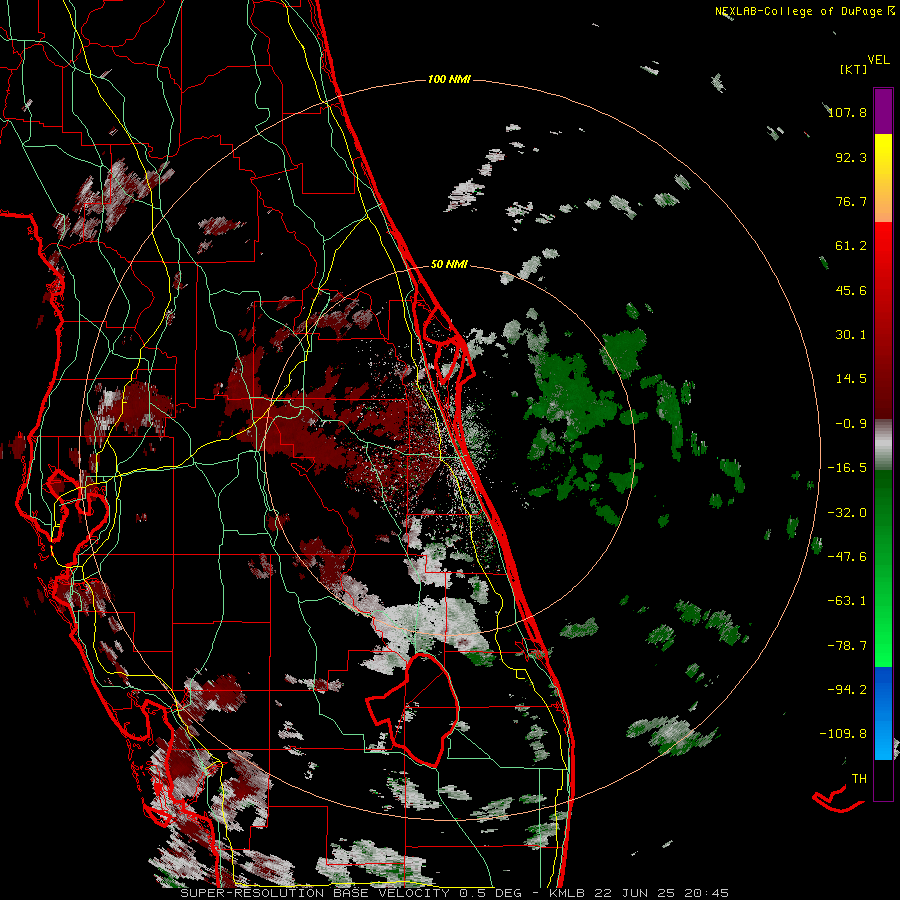Click the [KT] units label
This screenshot has height=900, width=900.
(x=854, y=69)
